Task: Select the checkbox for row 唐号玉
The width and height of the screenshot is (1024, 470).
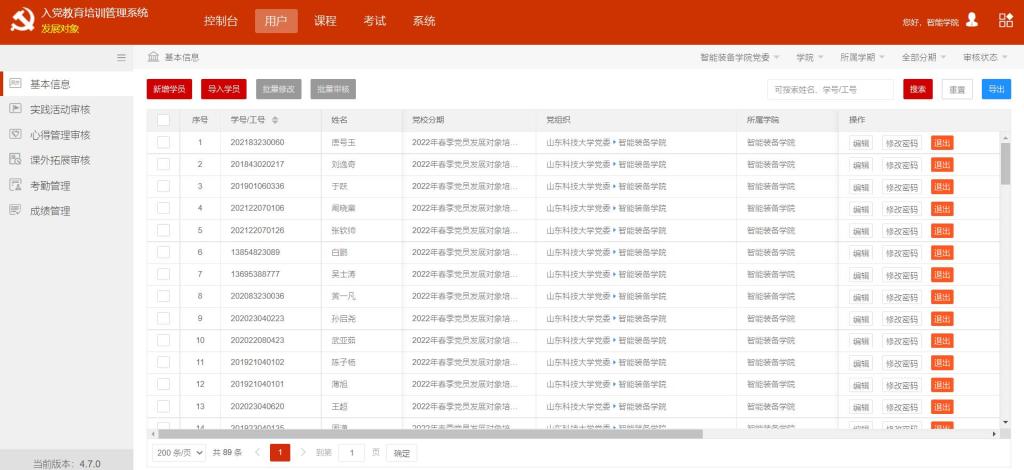Action: click(163, 142)
